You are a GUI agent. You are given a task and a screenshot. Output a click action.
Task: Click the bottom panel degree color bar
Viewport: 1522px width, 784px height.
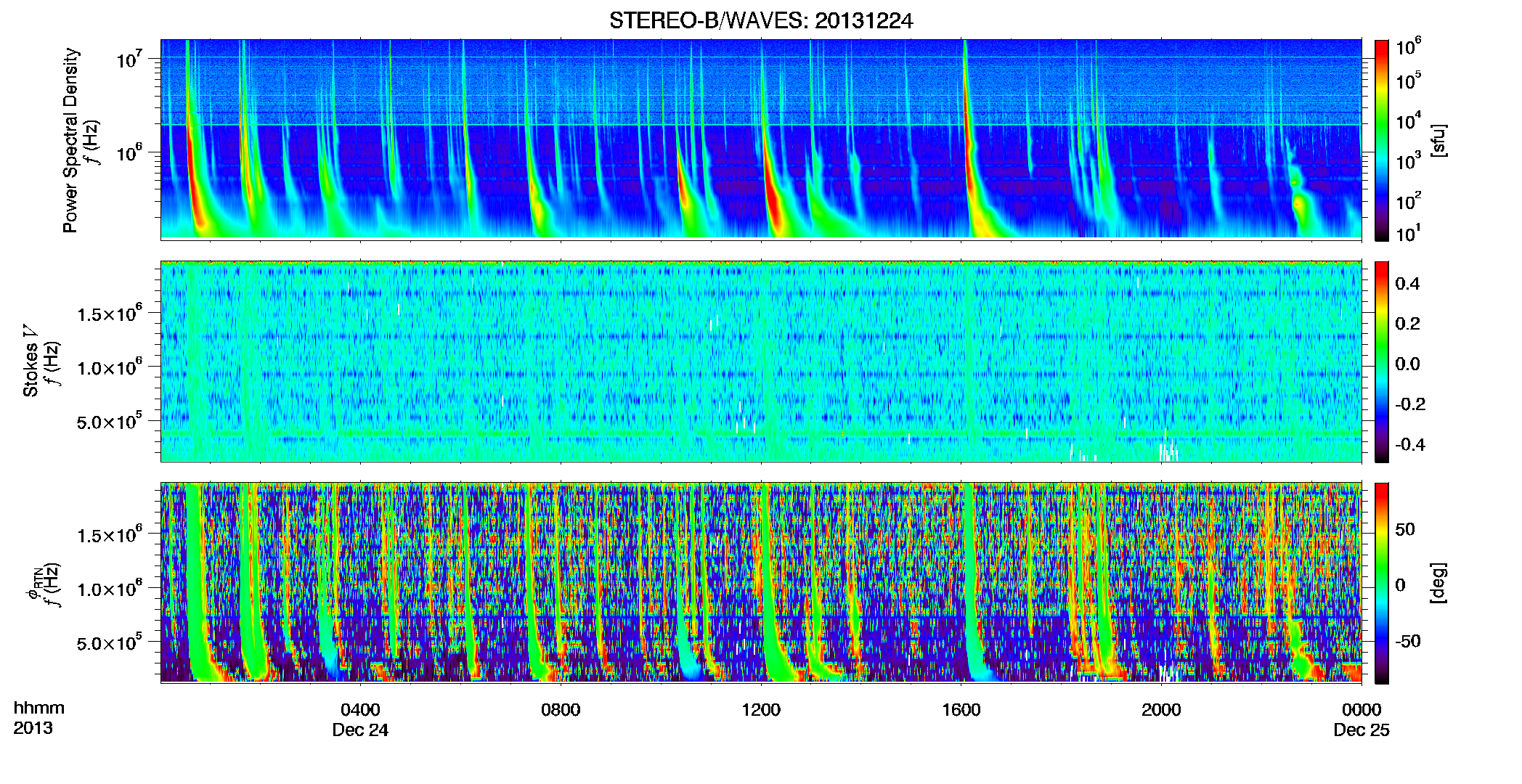click(x=1381, y=583)
